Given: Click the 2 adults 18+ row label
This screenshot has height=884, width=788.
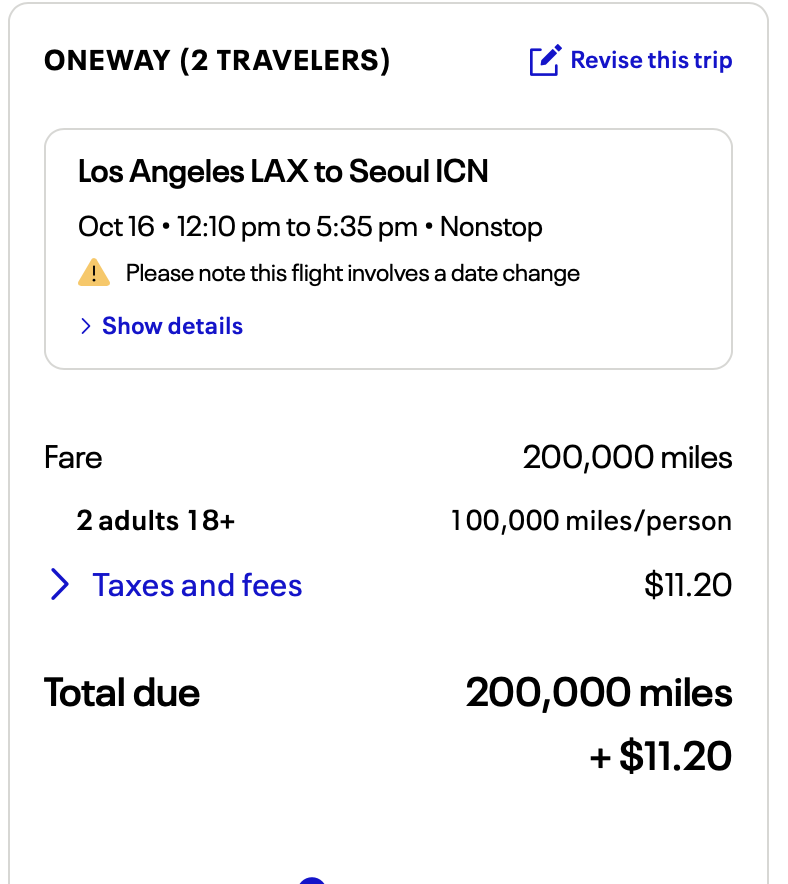Looking at the screenshot, I should (x=155, y=521).
